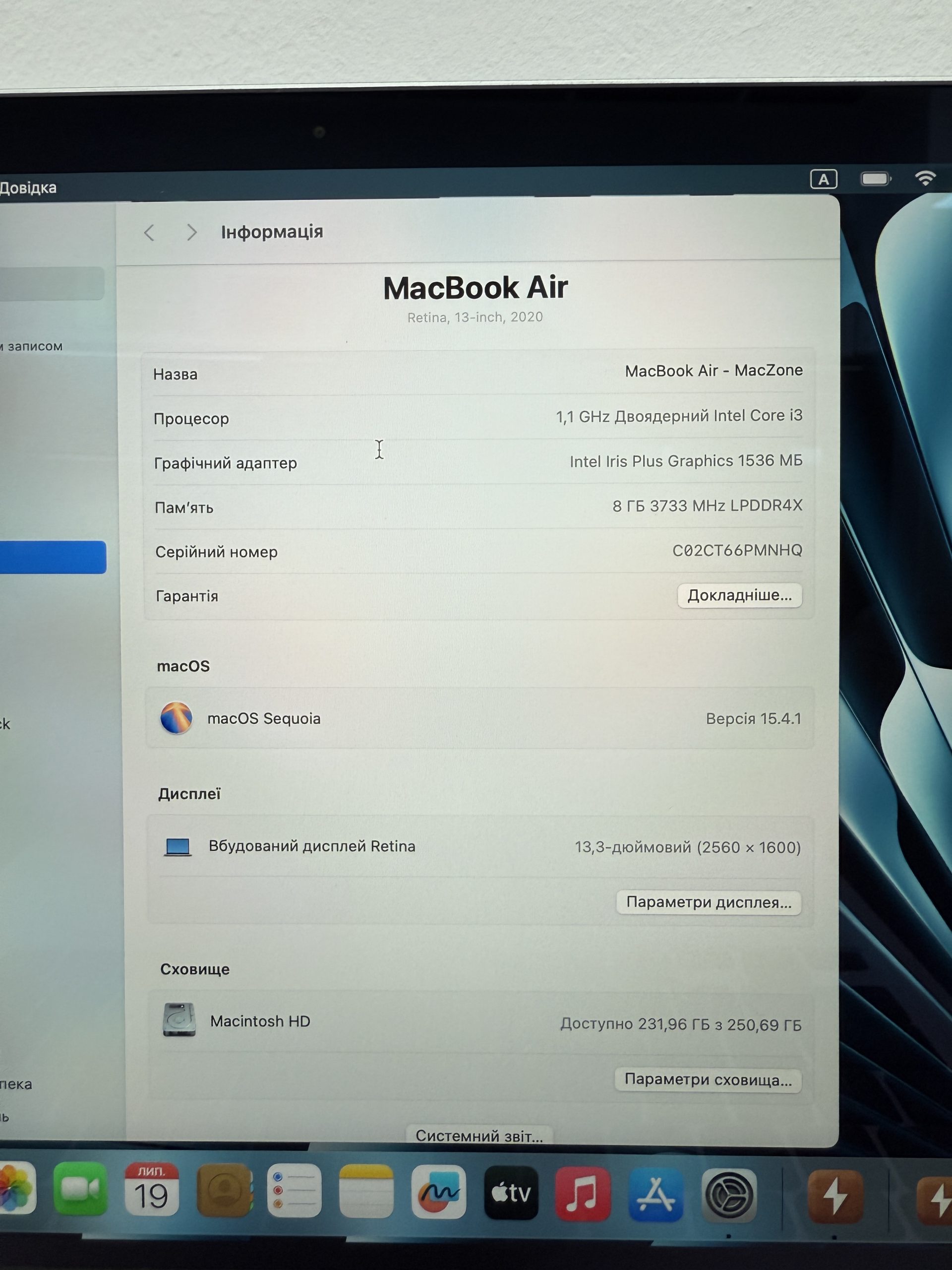
Task: Click the Retina, 13-inch, 2020 subtitle
Action: pos(475,317)
